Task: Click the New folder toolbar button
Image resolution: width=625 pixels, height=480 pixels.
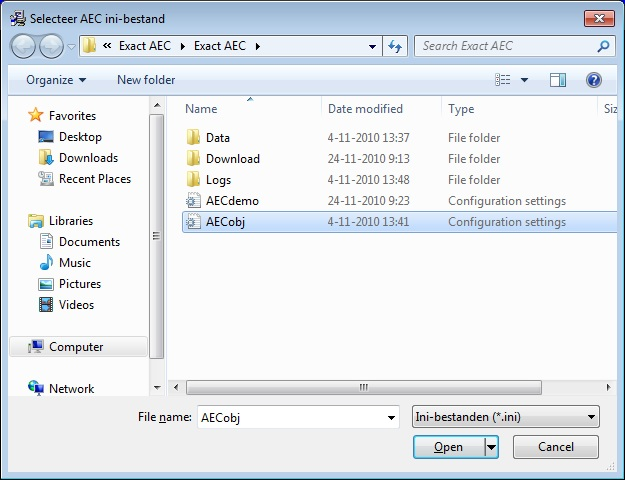Action: point(146,80)
